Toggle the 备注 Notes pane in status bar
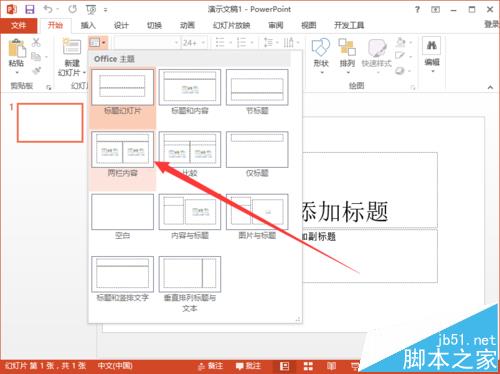The width and height of the screenshot is (500, 374). pos(210,366)
